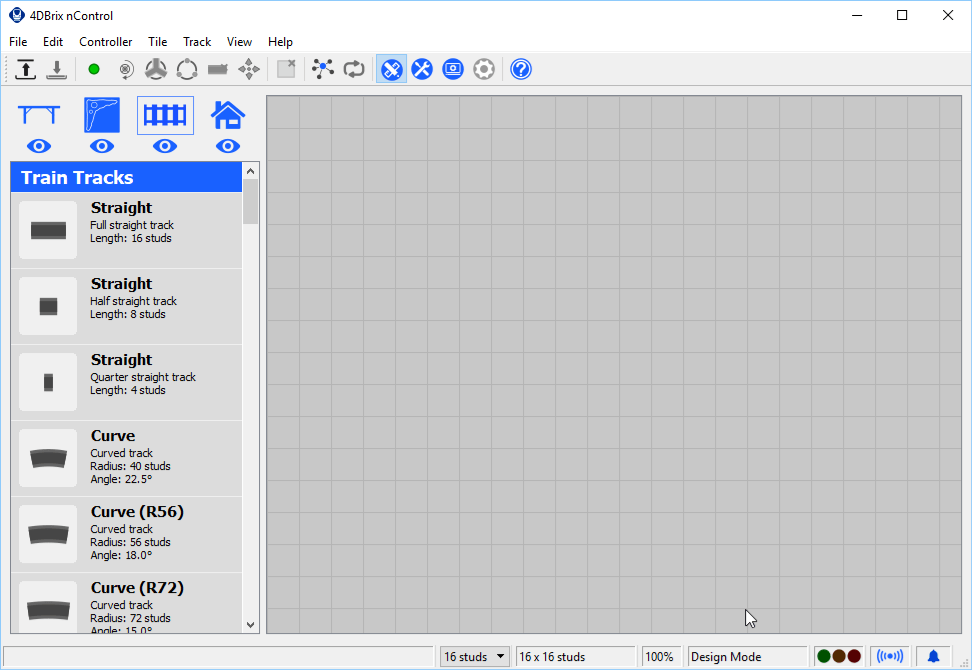Click the notification bell icon
The image size is (972, 670).
point(933,656)
